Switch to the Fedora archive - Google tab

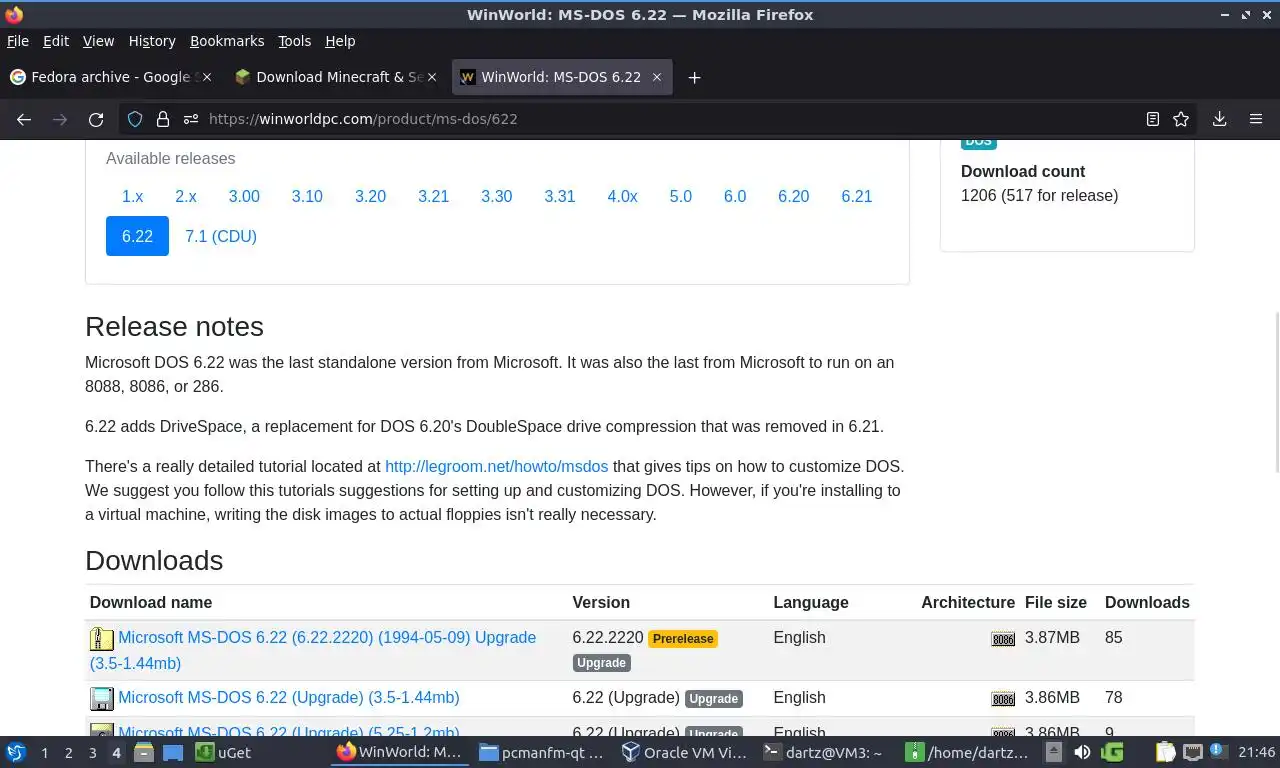110,77
